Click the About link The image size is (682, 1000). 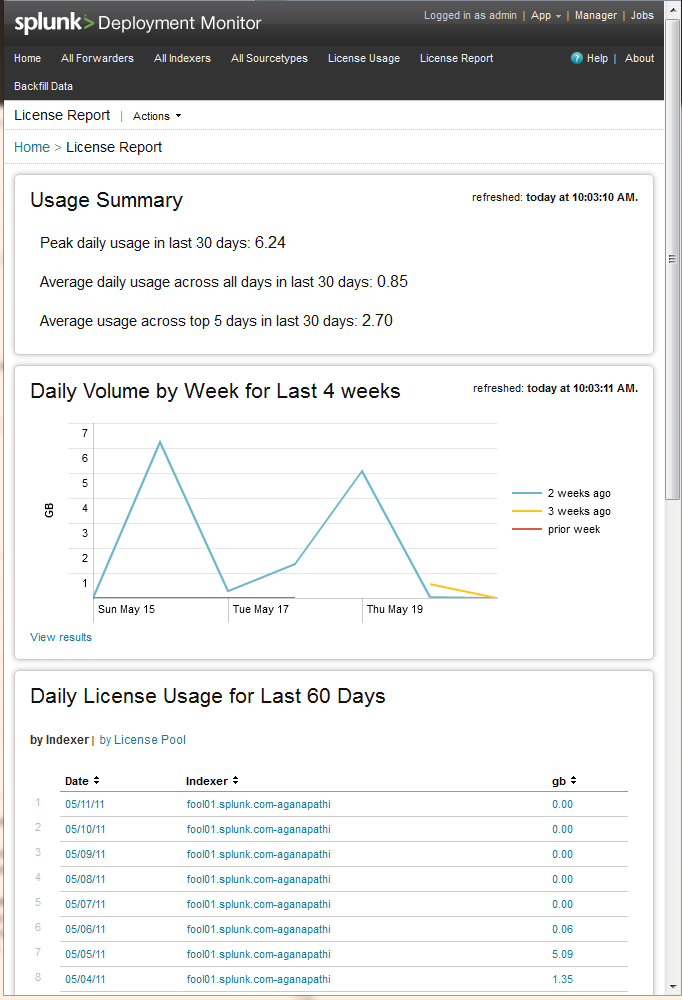[640, 58]
